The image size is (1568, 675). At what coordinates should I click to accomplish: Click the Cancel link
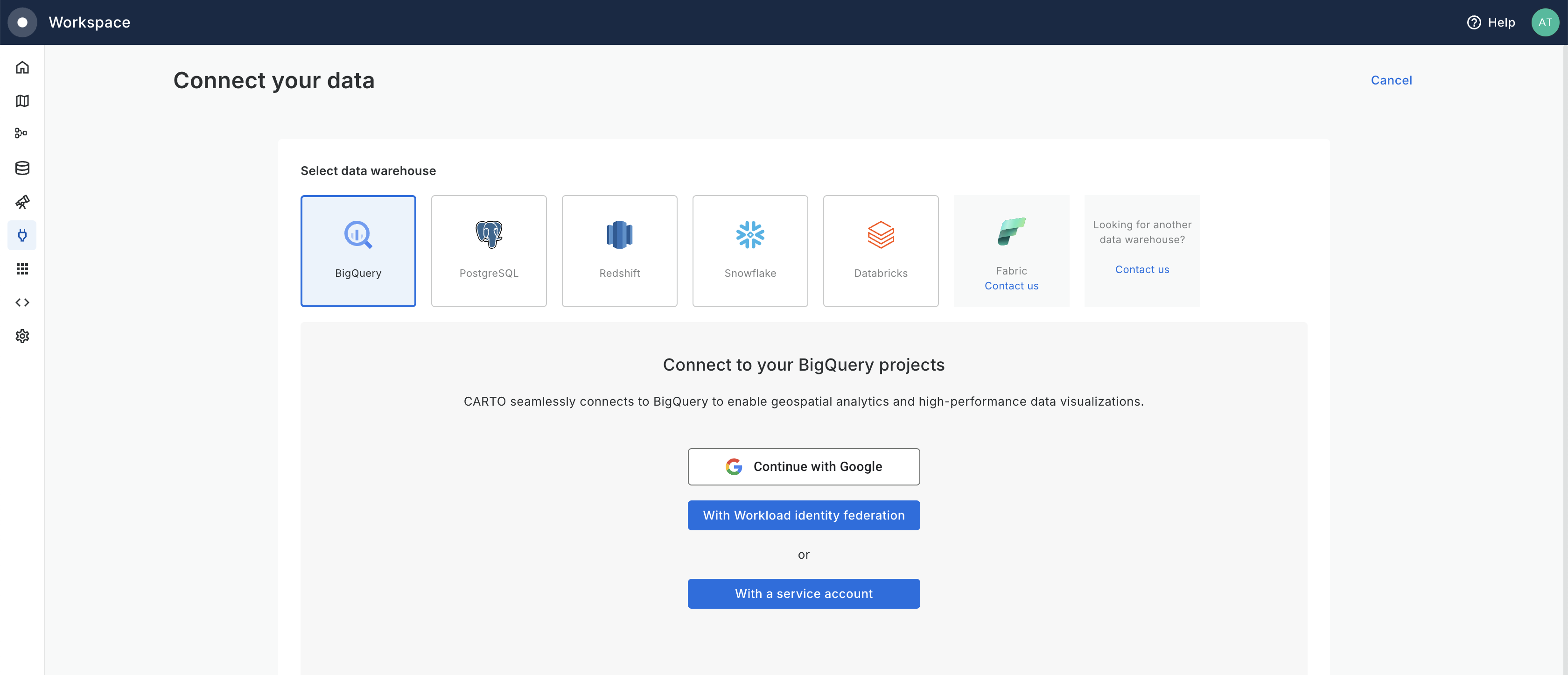[1391, 80]
